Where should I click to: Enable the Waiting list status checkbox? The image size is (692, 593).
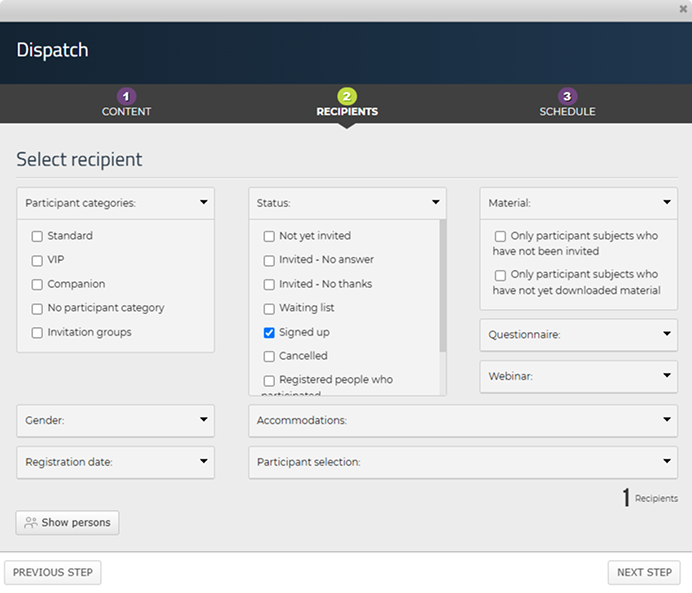[x=269, y=308]
